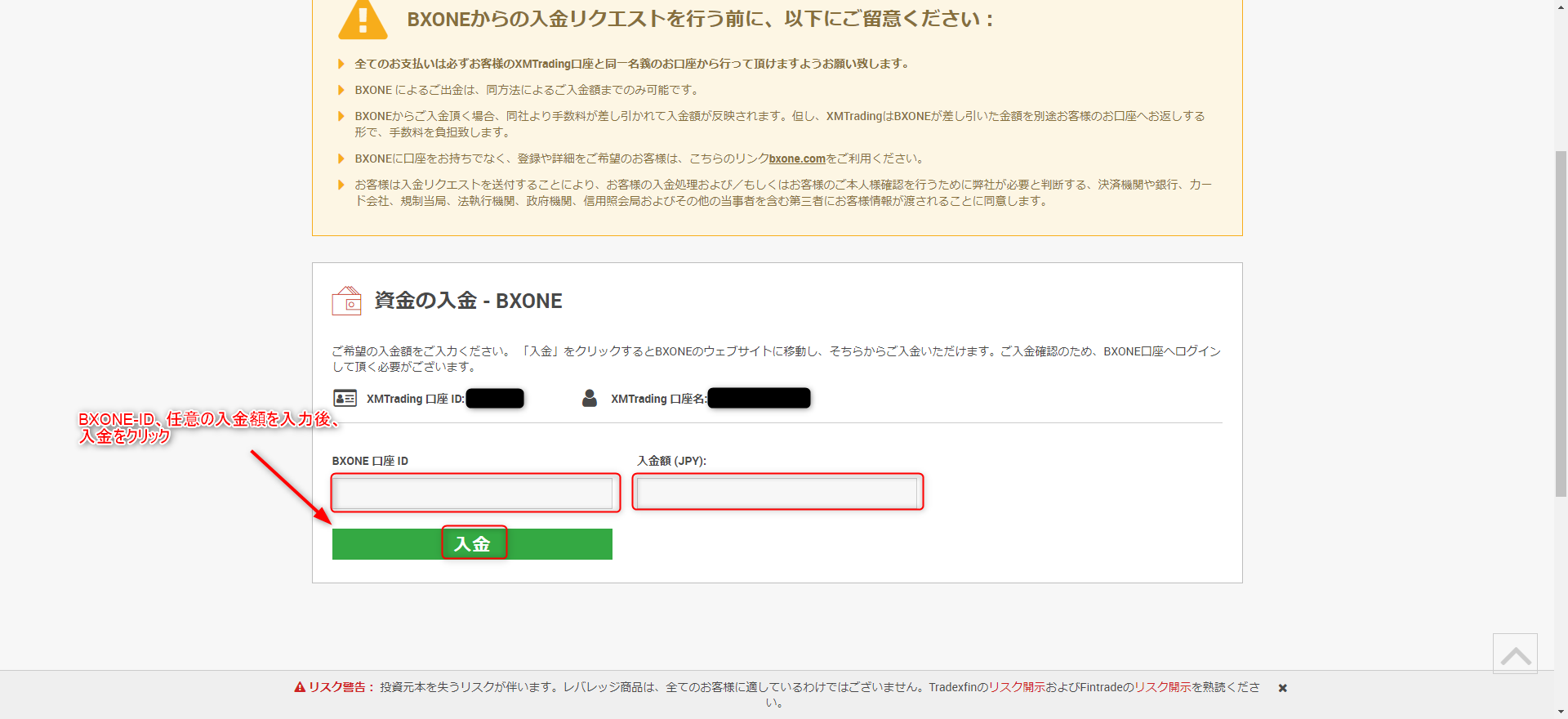Viewport: 1568px width, 719px height.
Task: Click the user silhouette icon beside XMTrading 口座名
Action: coord(590,398)
